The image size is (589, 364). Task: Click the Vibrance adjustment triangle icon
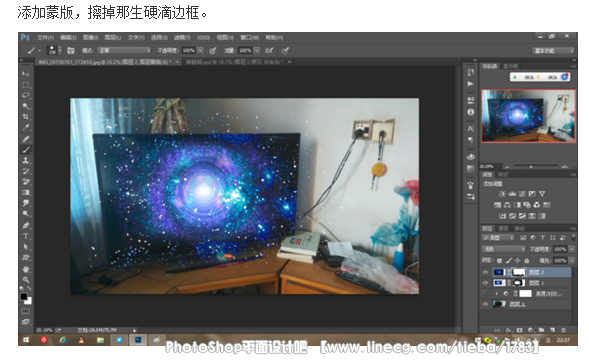tap(542, 194)
